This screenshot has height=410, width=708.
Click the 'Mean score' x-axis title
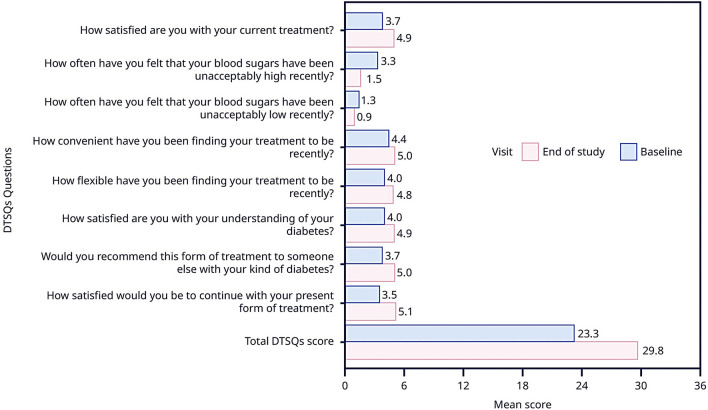tap(522, 402)
